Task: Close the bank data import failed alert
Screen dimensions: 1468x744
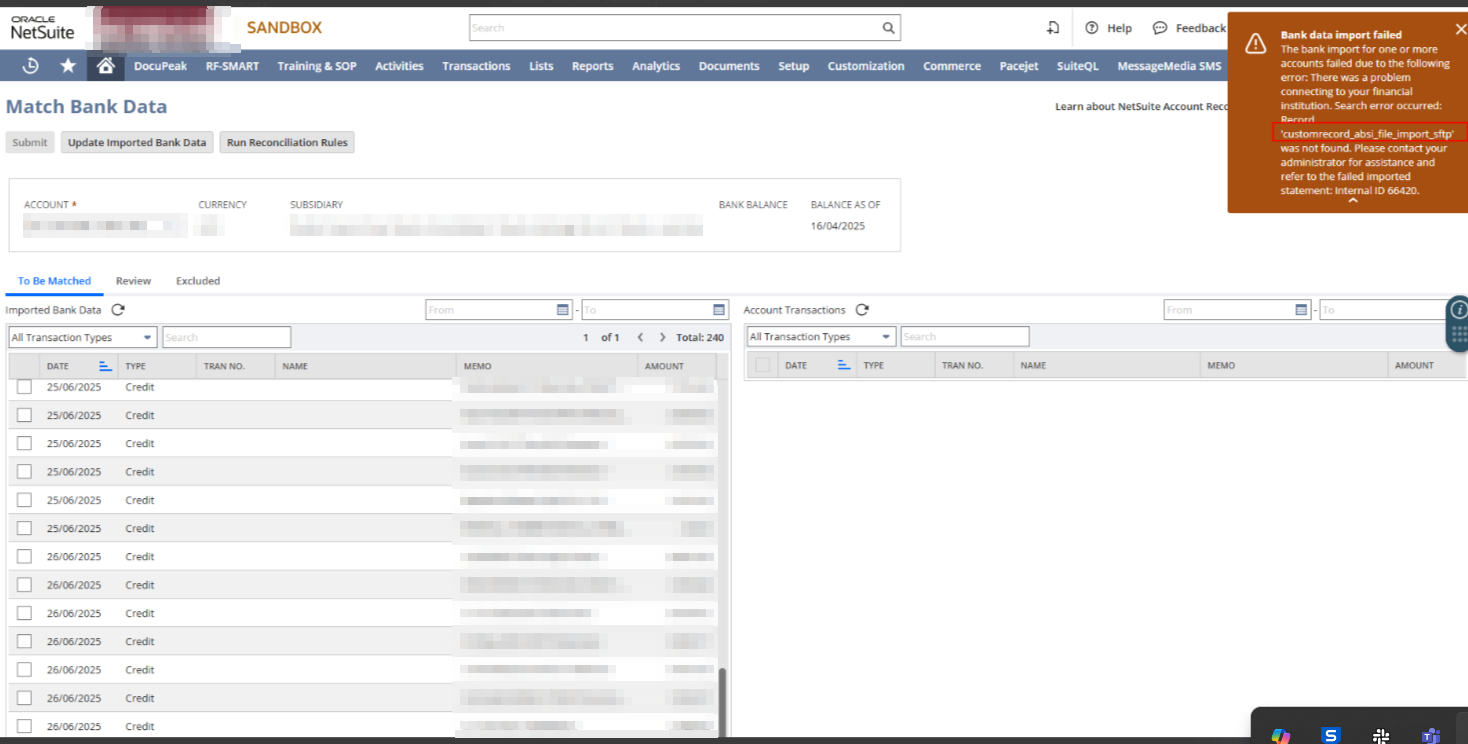Action: 1460,29
